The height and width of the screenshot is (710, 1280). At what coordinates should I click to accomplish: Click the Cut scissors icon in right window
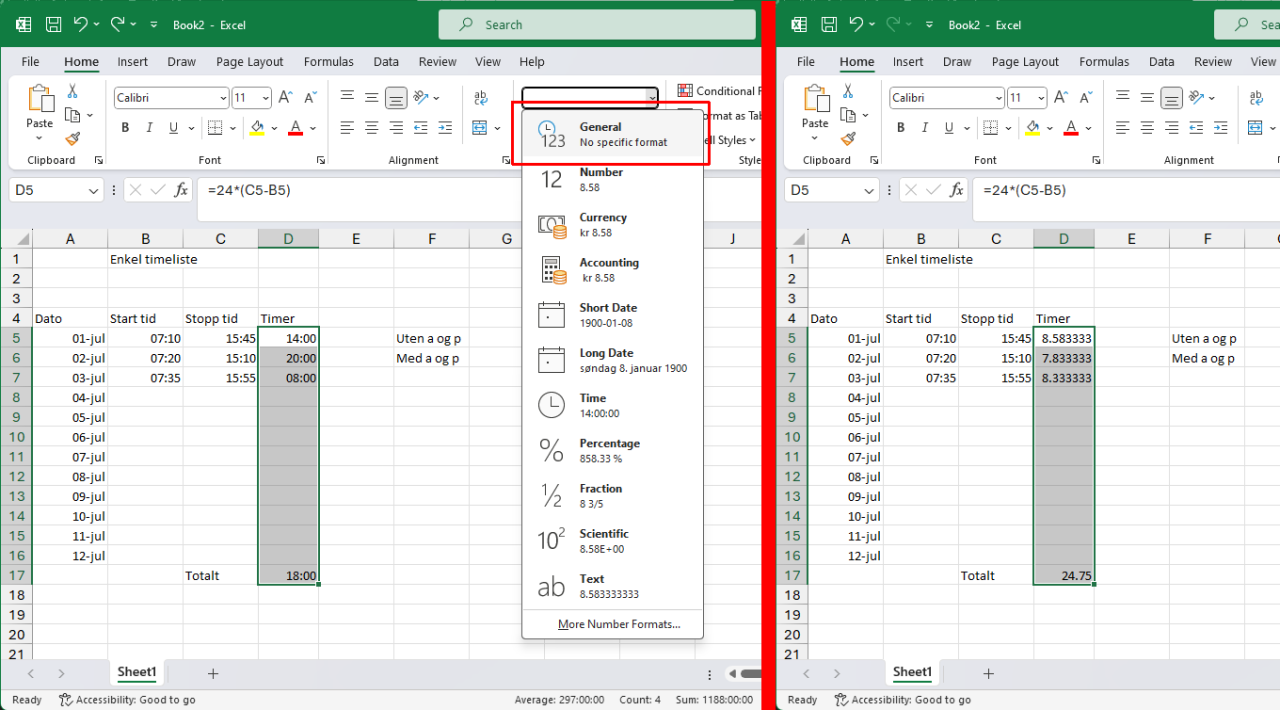tap(847, 91)
